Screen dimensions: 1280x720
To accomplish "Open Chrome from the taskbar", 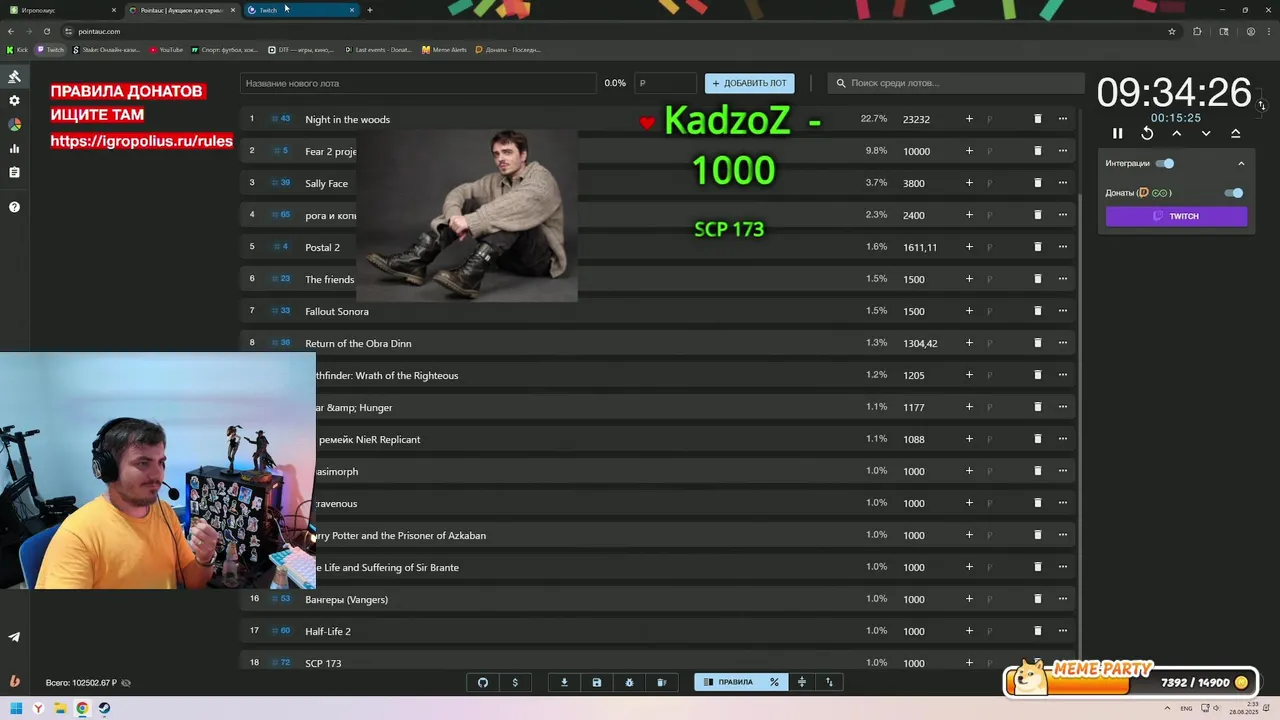I will 82,708.
